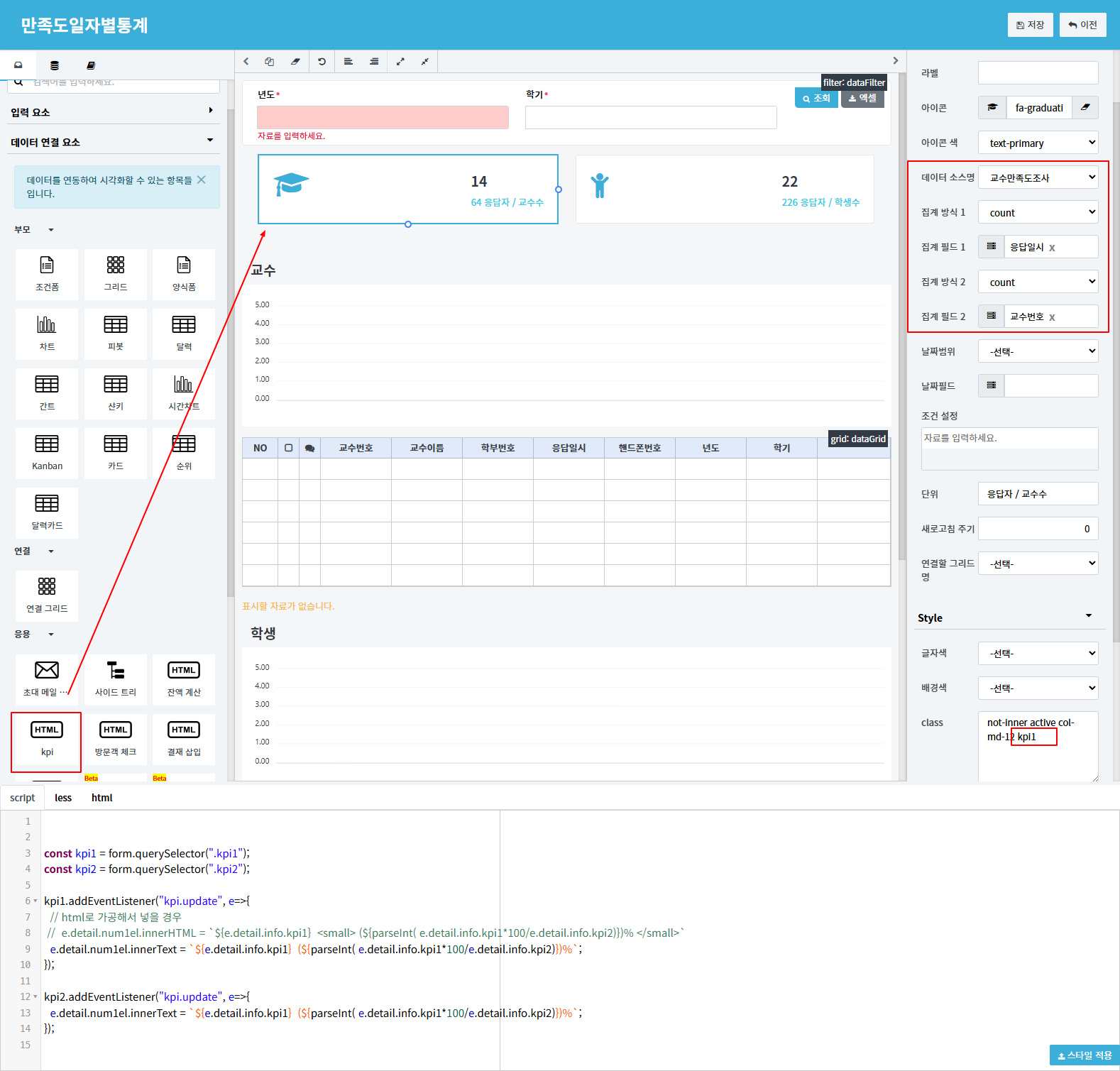Remove 교수번호 from 집계 필드 2
Screen dimensions: 1120x1071
coord(1052,317)
